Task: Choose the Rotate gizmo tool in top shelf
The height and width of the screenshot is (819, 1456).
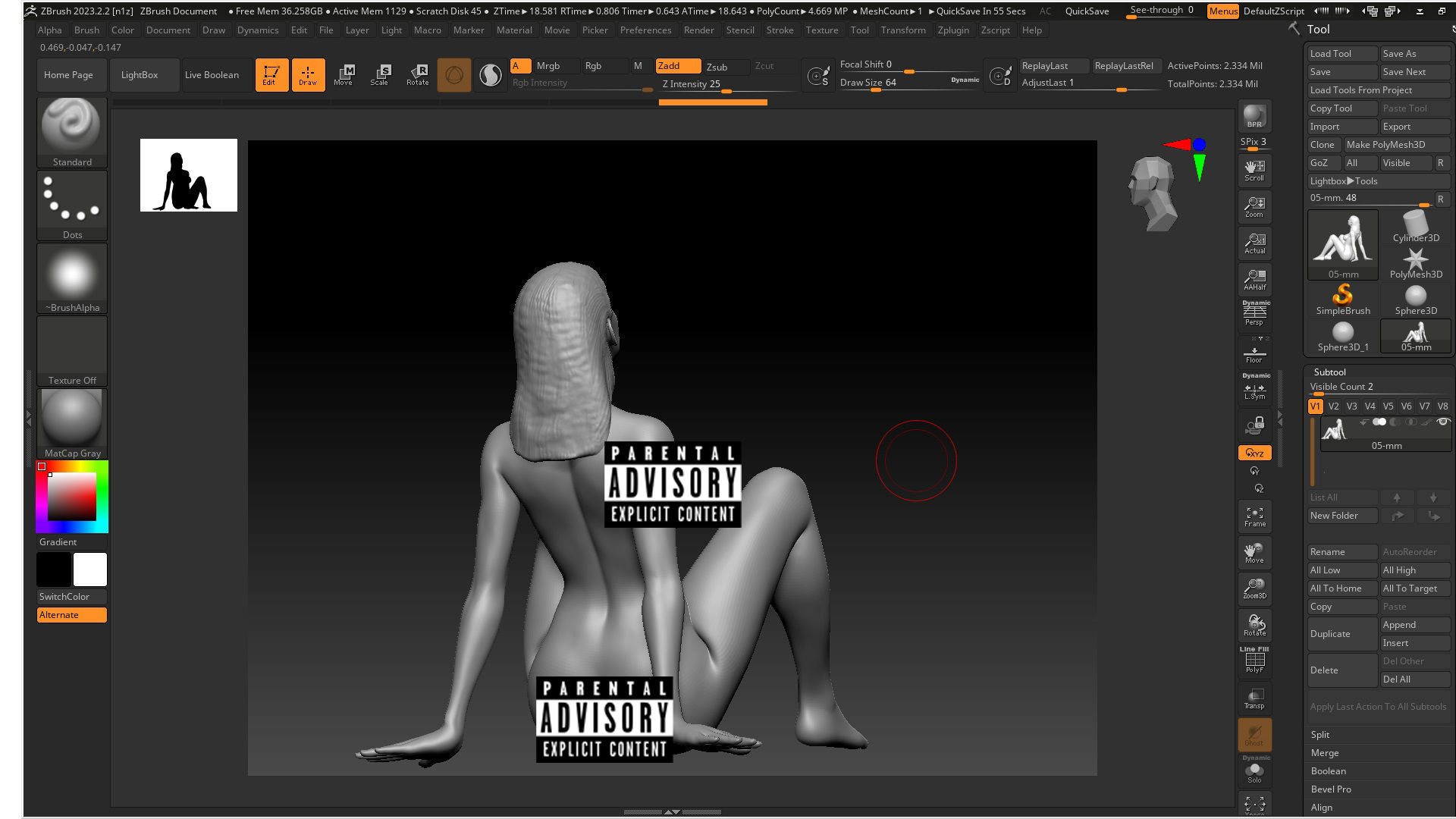Action: coord(417,74)
